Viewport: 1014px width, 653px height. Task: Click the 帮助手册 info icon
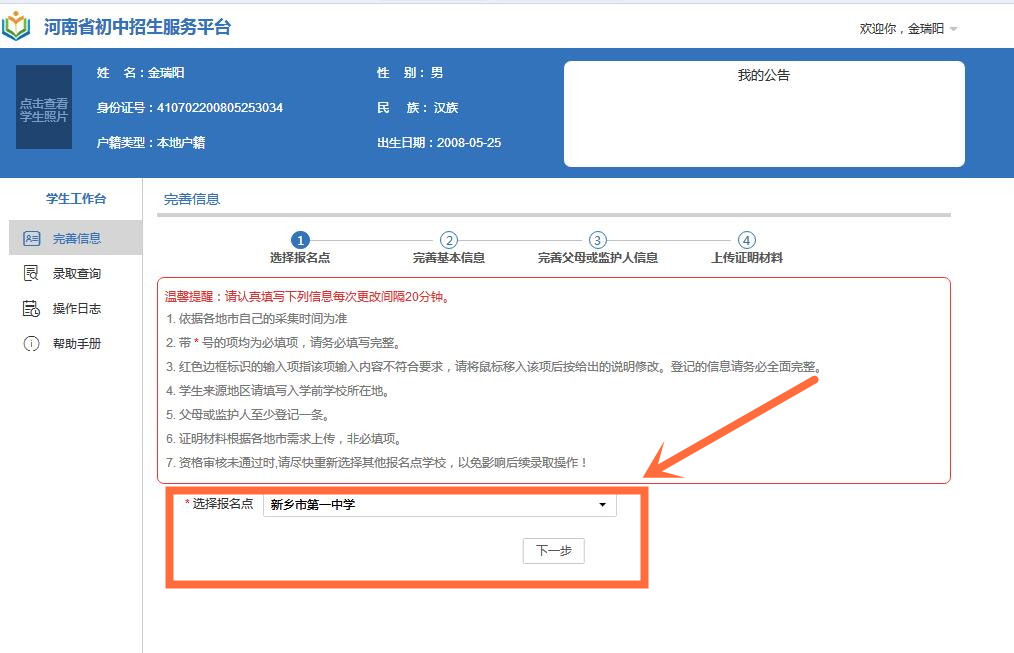click(x=31, y=343)
